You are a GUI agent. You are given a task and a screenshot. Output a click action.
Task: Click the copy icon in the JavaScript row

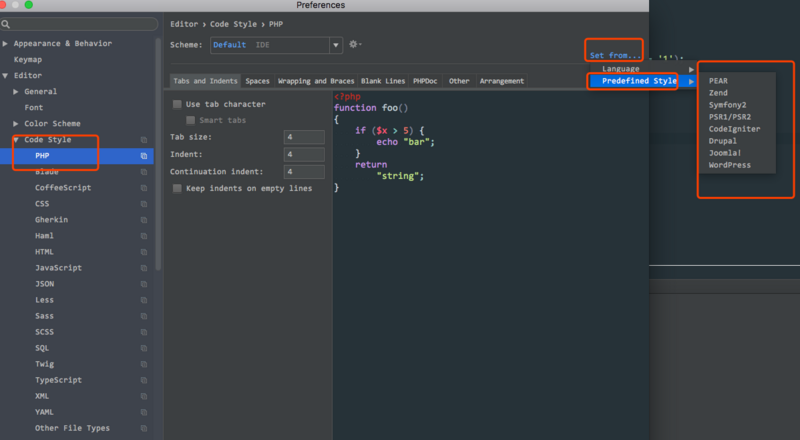coord(144,268)
